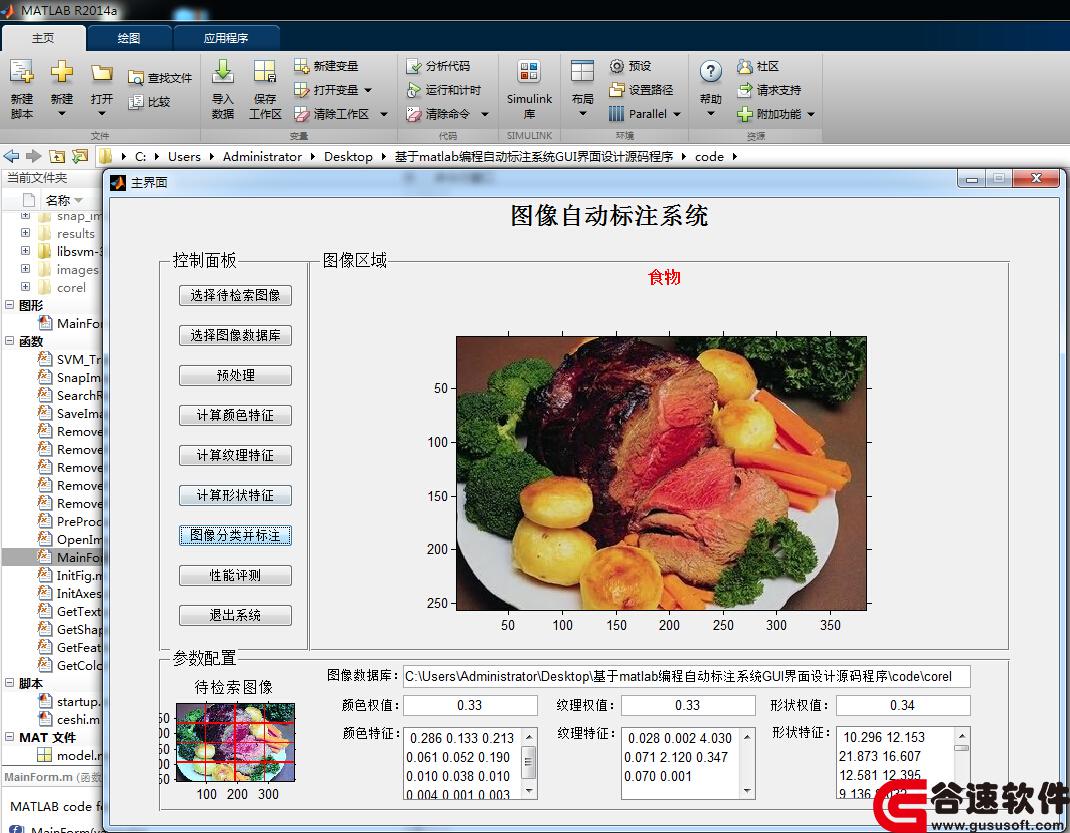The width and height of the screenshot is (1070, 833).
Task: Click the 计算纹理特征 button
Action: [235, 455]
